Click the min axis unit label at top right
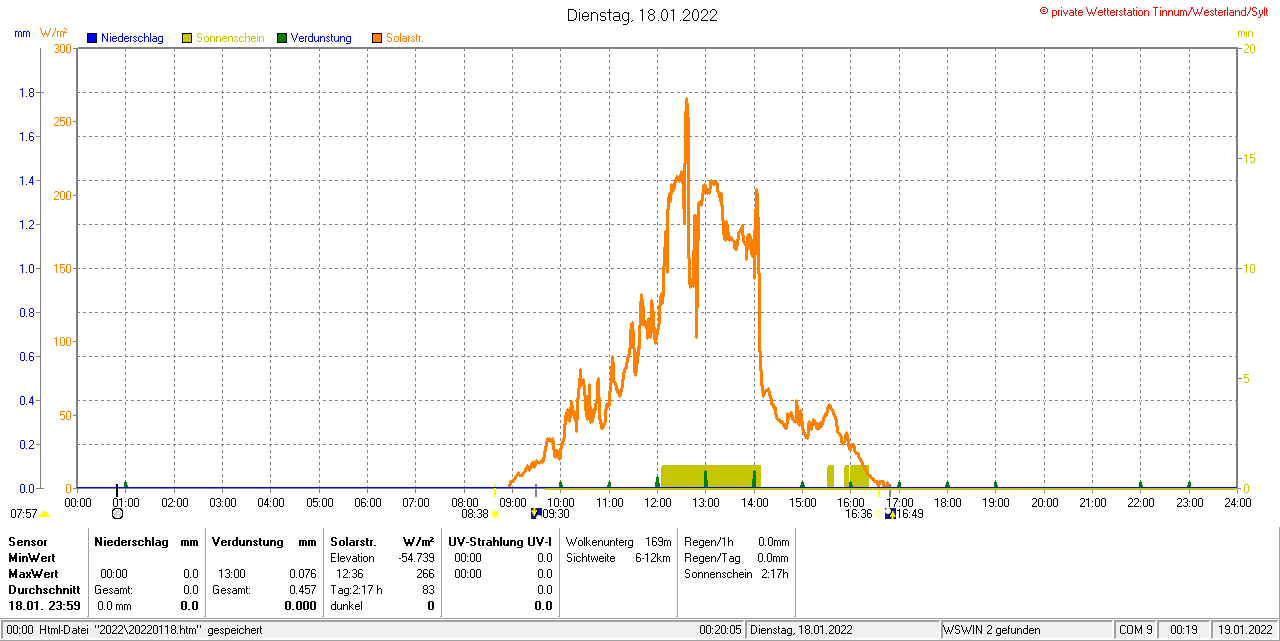This screenshot has height=641, width=1280. point(1246,33)
